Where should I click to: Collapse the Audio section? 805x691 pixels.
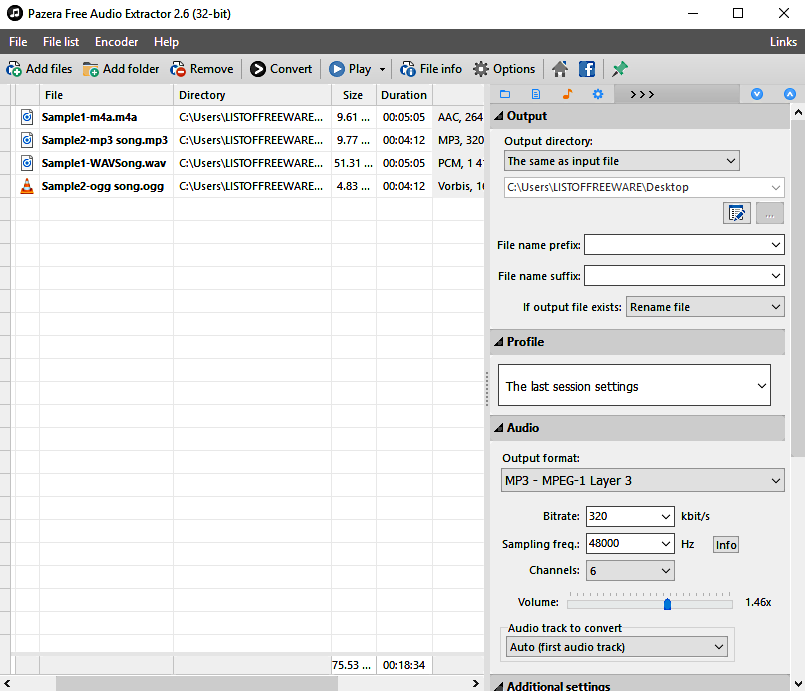(499, 428)
